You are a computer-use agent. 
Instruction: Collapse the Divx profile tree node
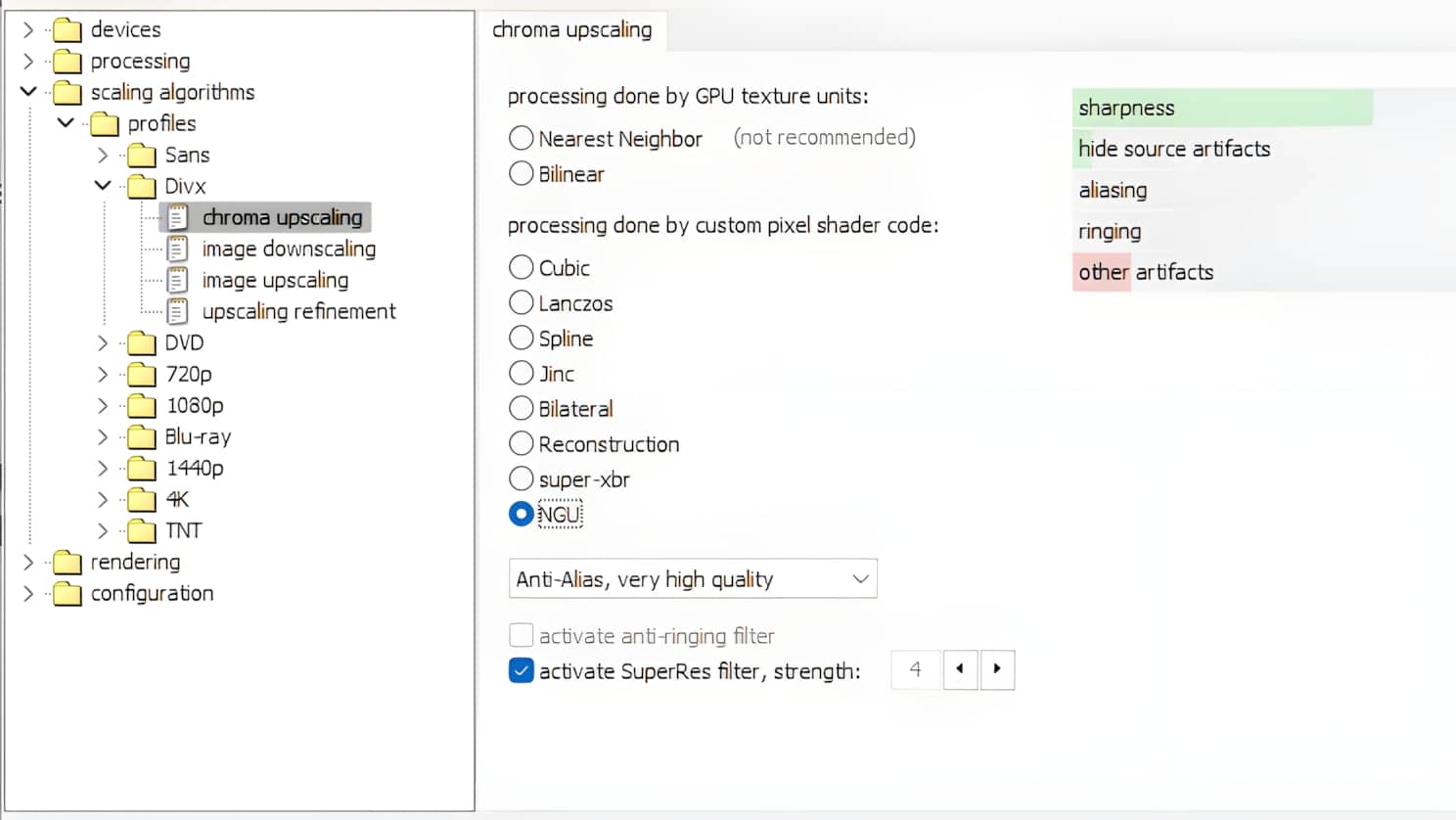coord(103,185)
